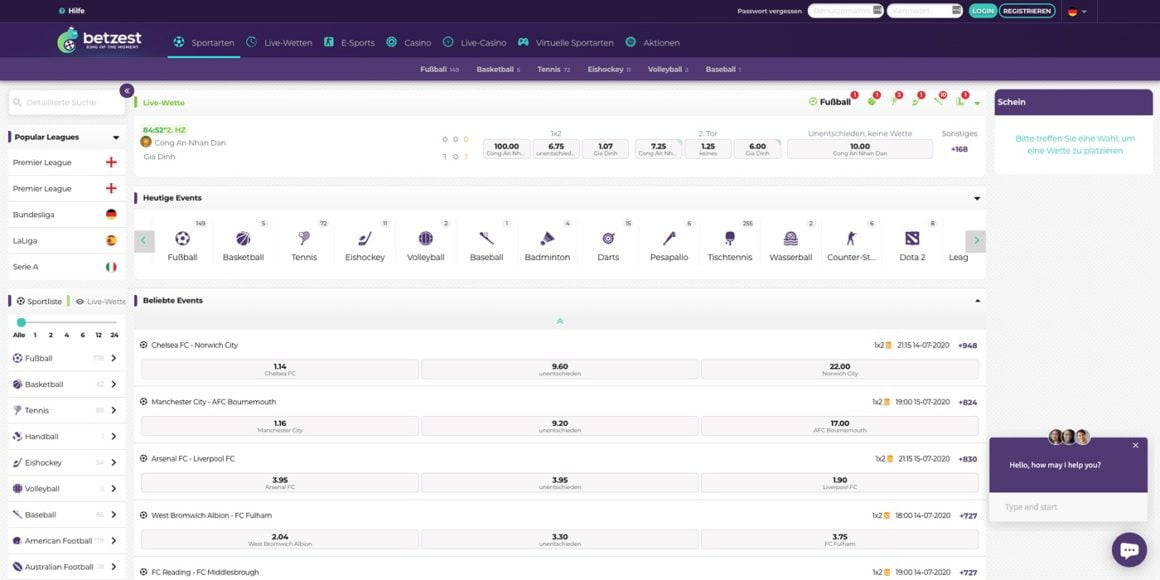Click the Germany flag beside Bundesliga

[111, 215]
